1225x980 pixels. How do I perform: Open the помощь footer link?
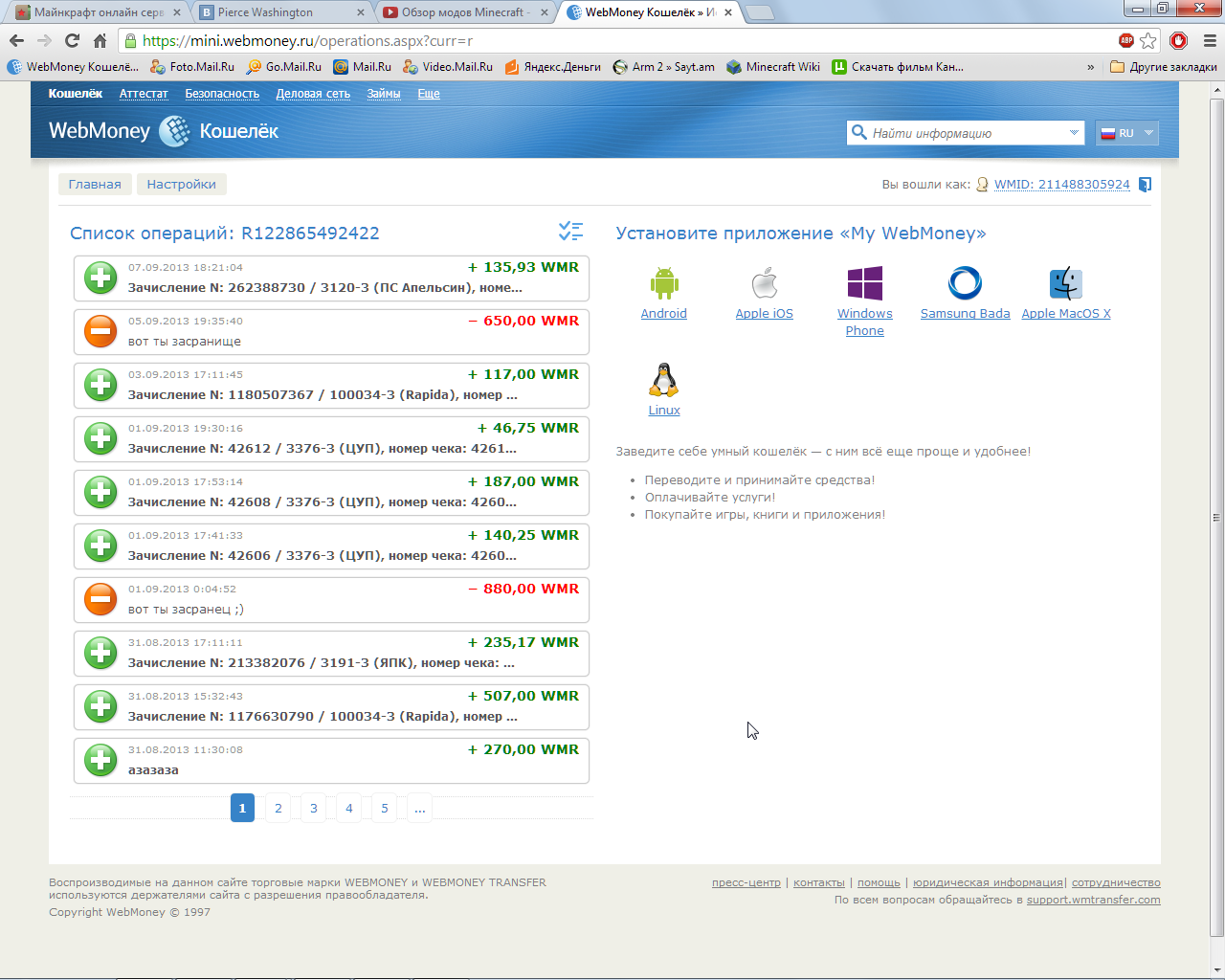click(x=879, y=882)
